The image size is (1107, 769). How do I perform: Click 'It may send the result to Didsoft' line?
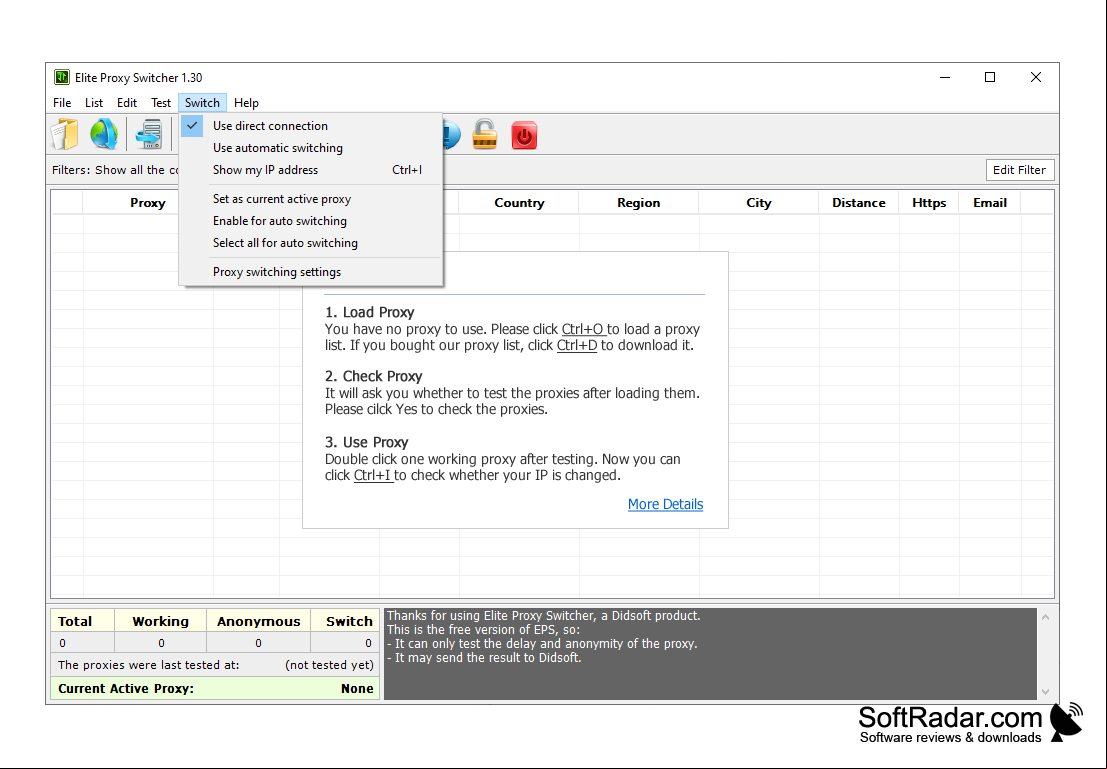click(x=484, y=657)
